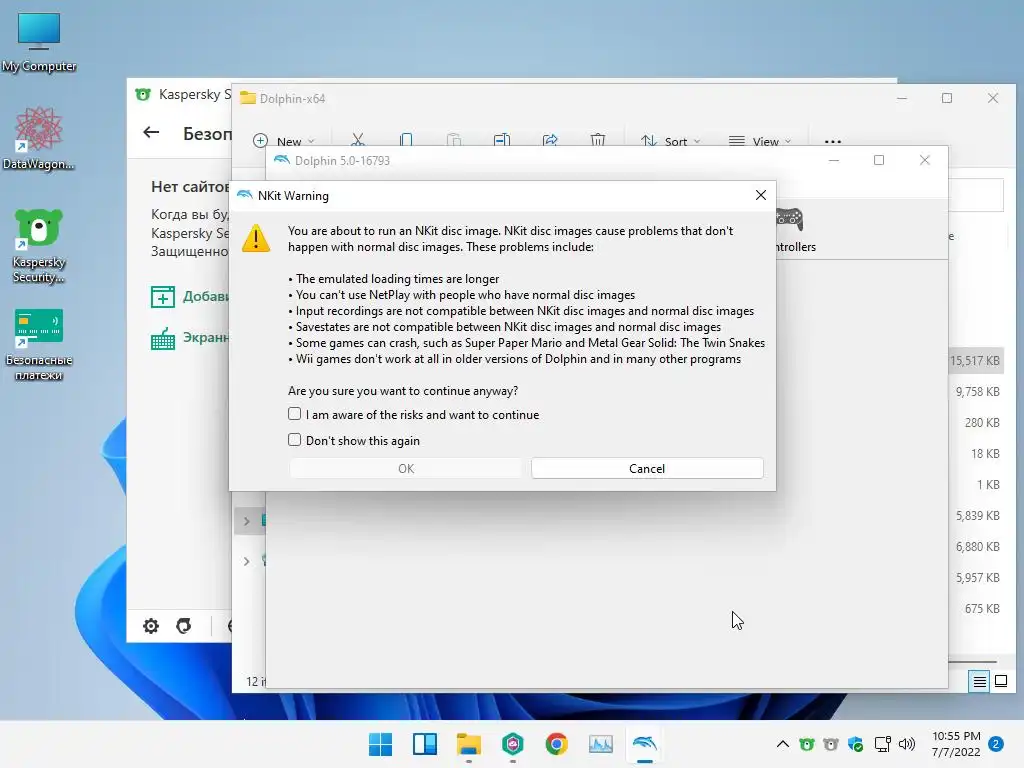Image resolution: width=1024 pixels, height=768 pixels.
Task: Open the DataWagon desktop shortcut
Action: click(x=39, y=138)
